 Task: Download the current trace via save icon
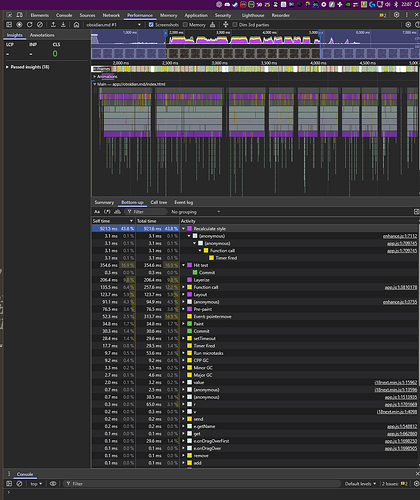63,25
